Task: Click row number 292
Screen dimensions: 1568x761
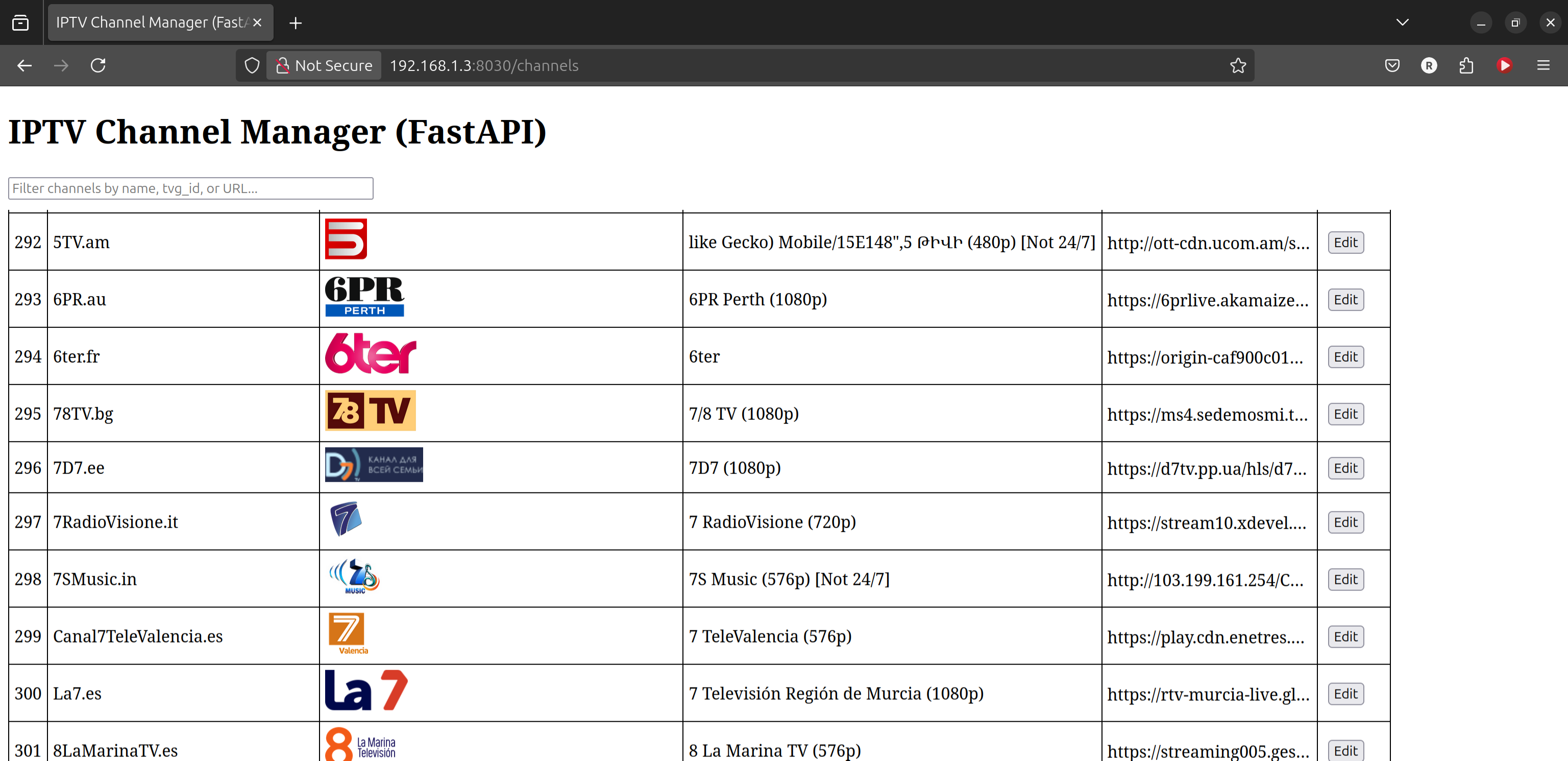Action: click(x=28, y=242)
